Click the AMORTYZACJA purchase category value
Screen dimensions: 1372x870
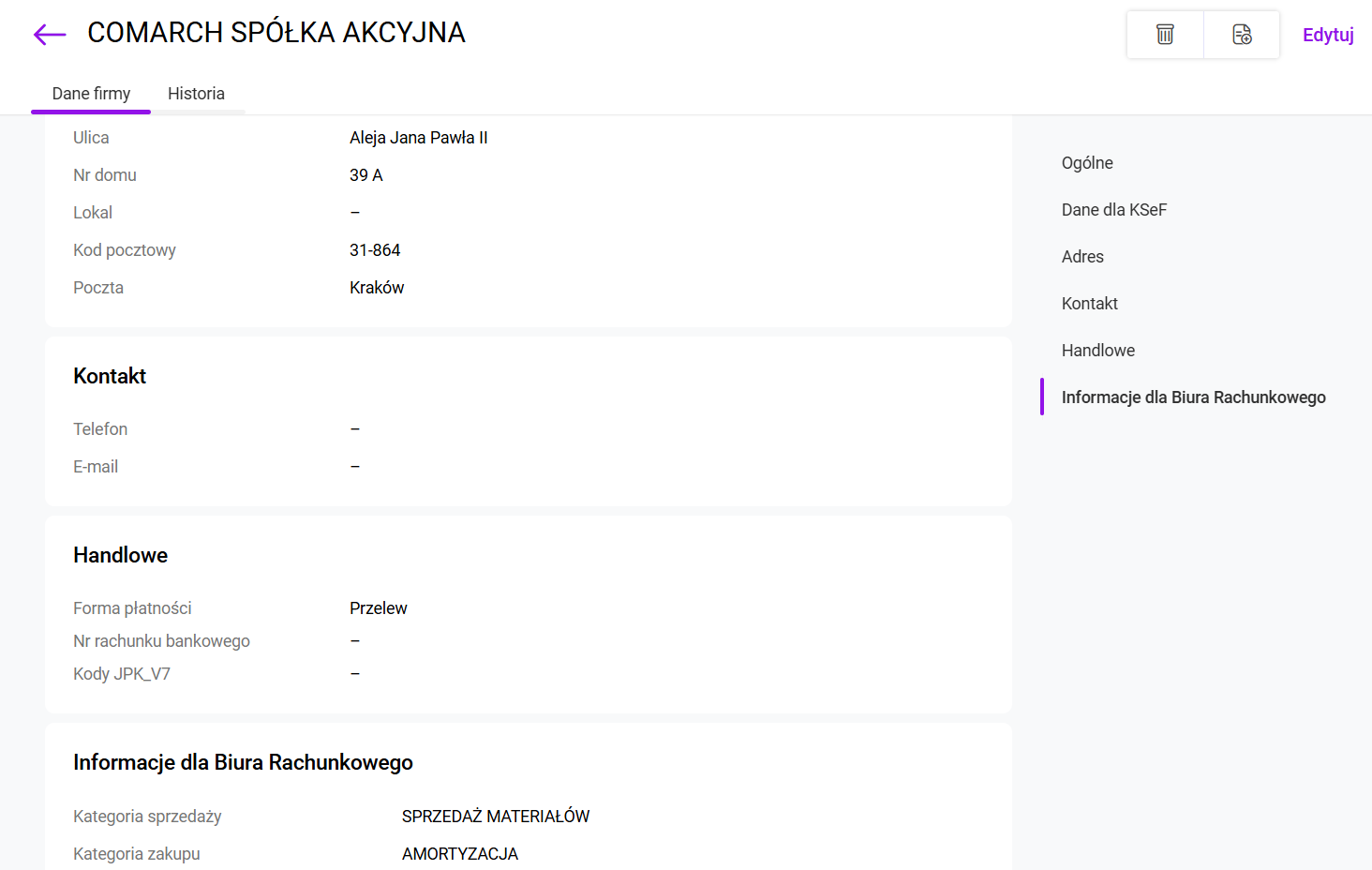click(459, 854)
